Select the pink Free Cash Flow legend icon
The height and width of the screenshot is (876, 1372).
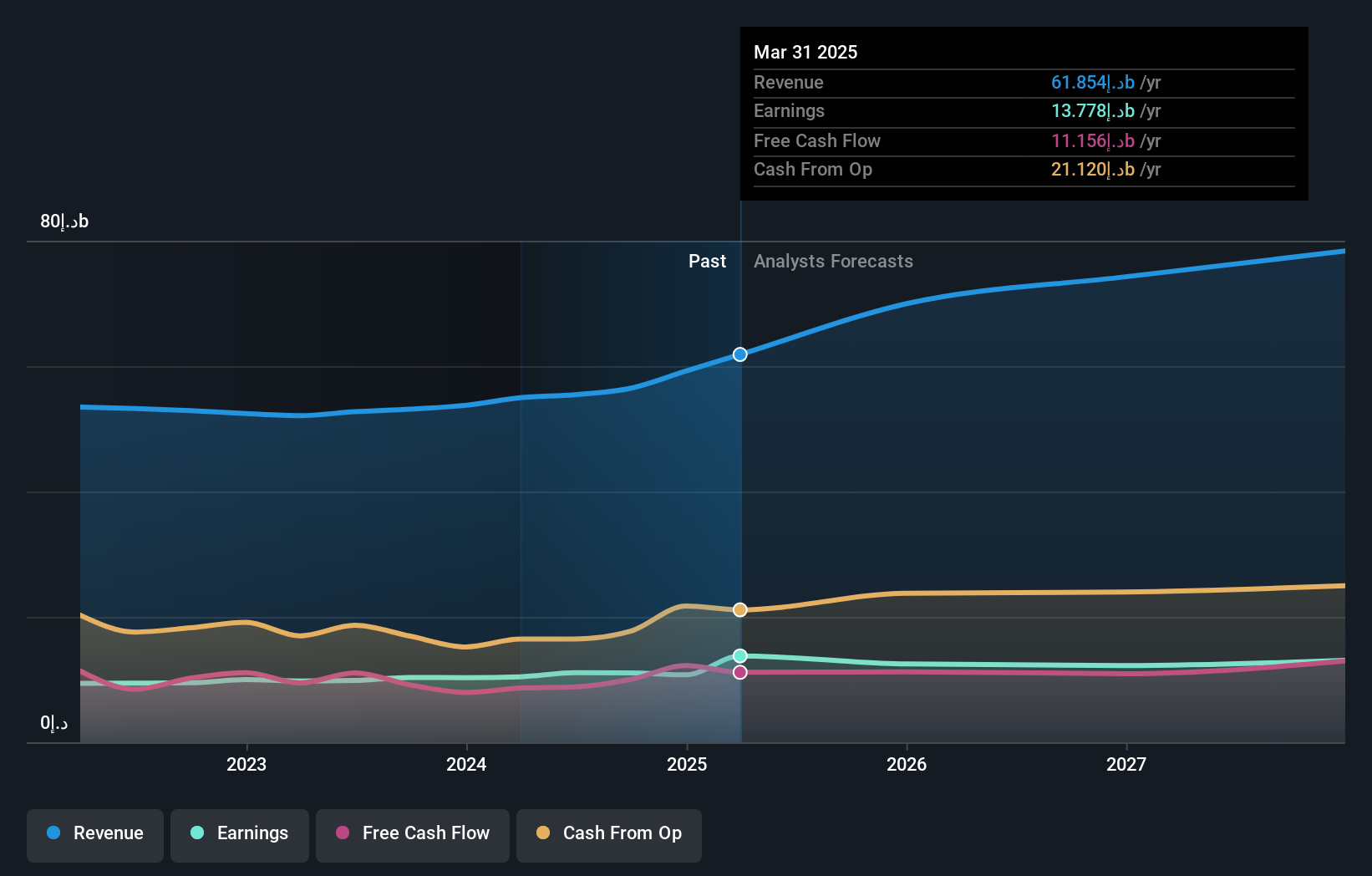[342, 833]
